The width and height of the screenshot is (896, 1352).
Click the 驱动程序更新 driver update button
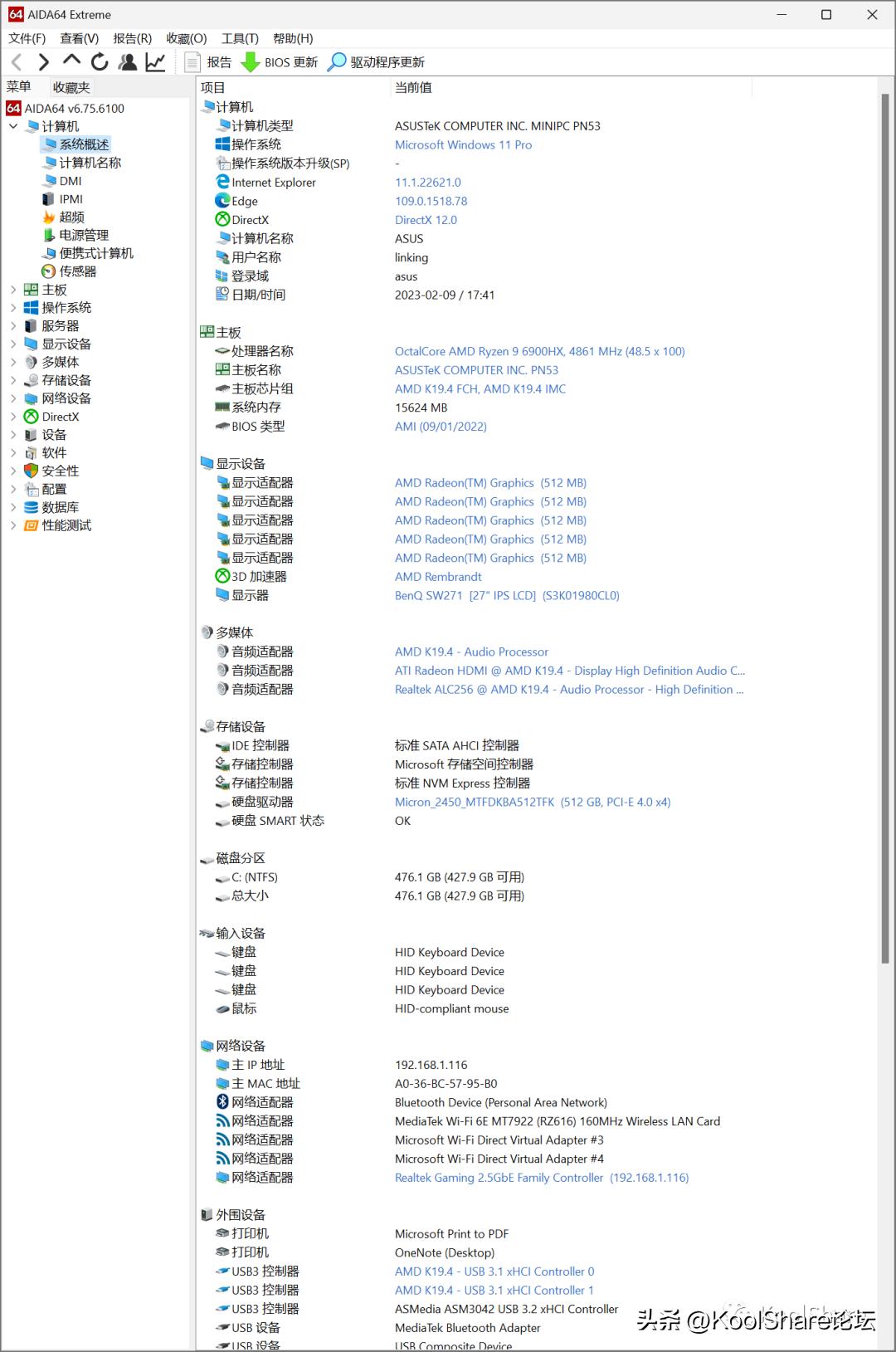[377, 62]
